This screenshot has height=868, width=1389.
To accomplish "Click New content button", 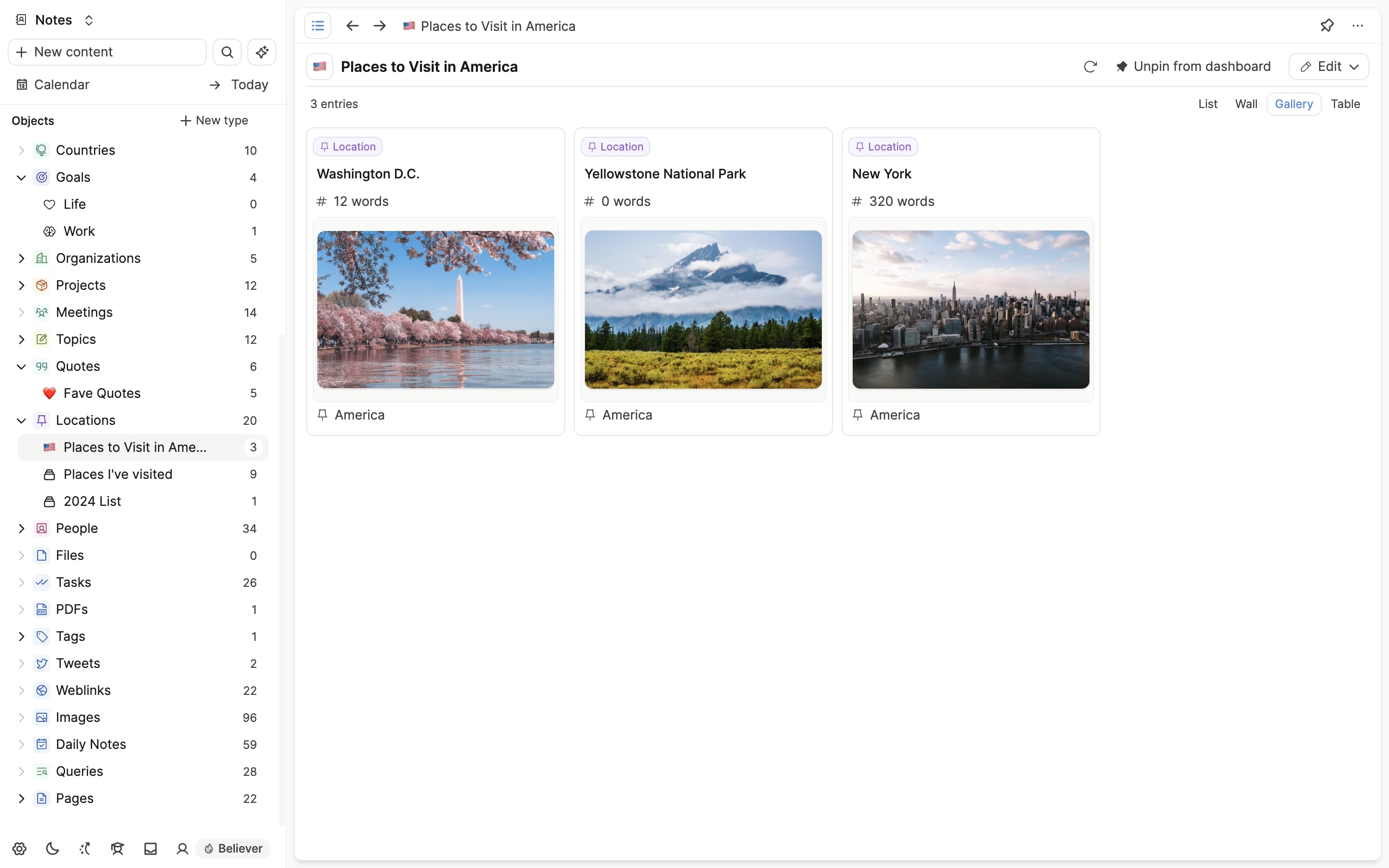I will point(108,52).
